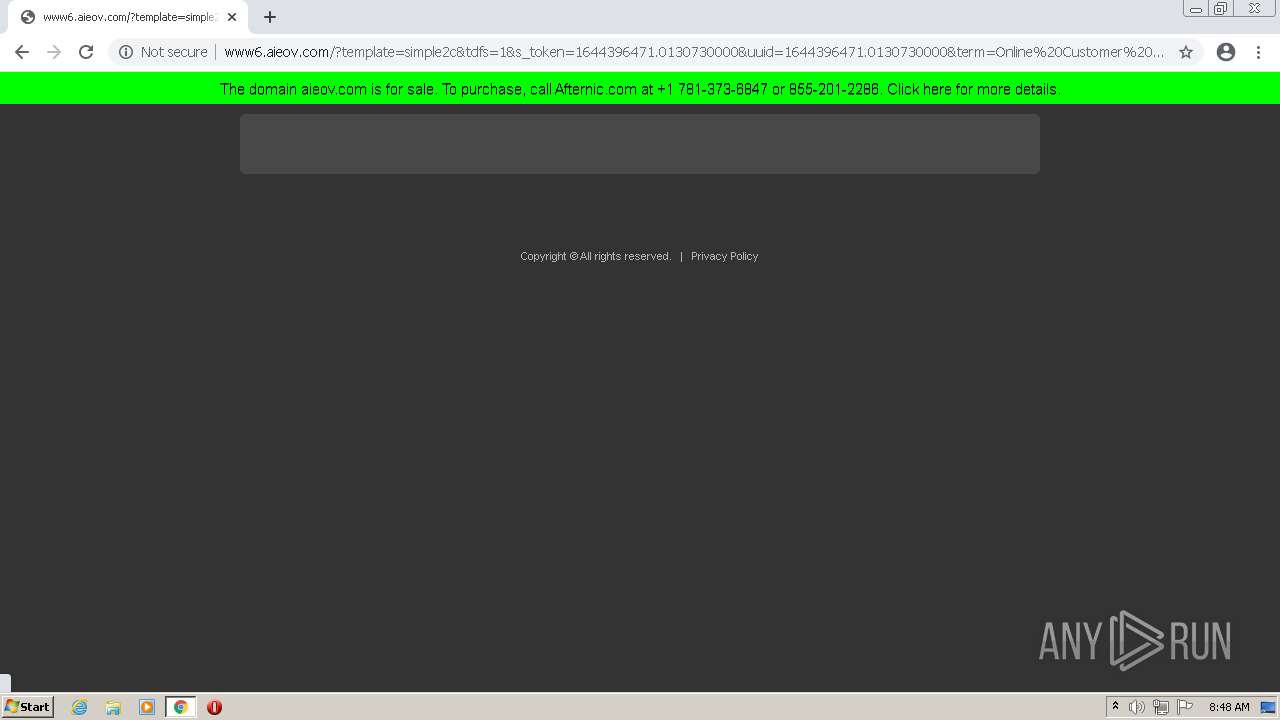The image size is (1280, 720).
Task: Close the www6.aieov.com tab
Action: click(232, 17)
